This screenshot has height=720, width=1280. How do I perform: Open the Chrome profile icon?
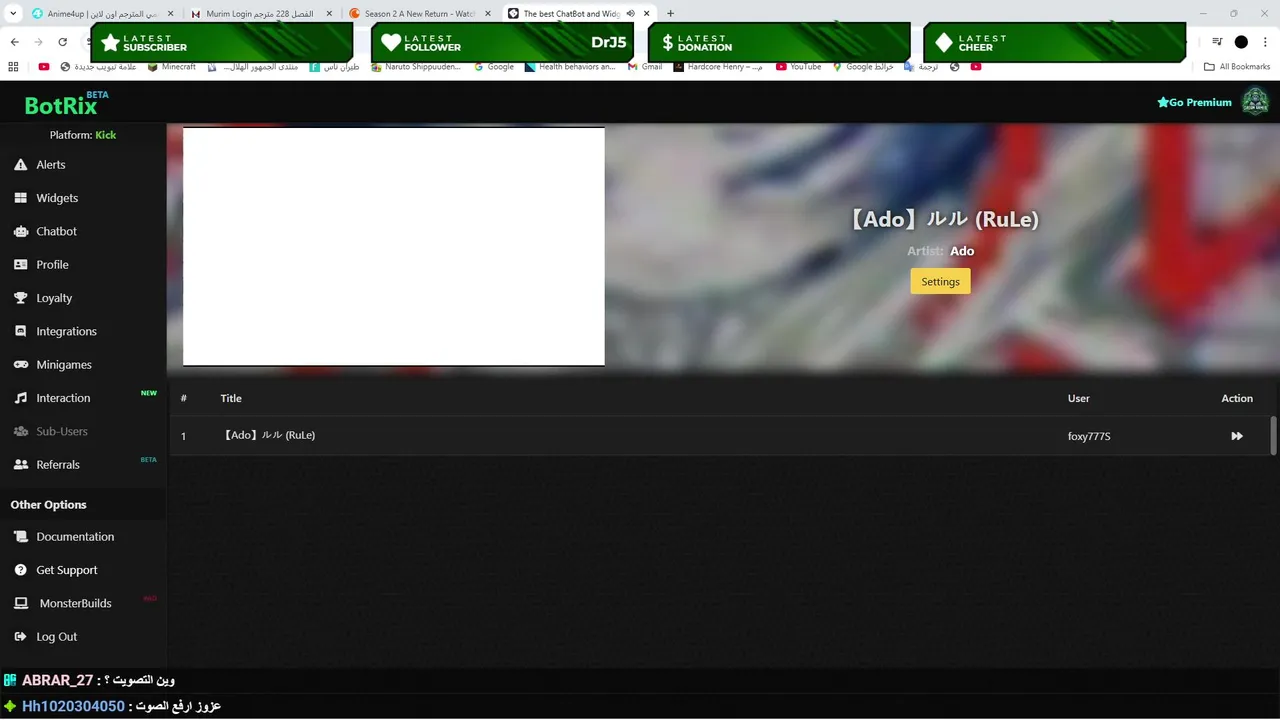click(1241, 42)
